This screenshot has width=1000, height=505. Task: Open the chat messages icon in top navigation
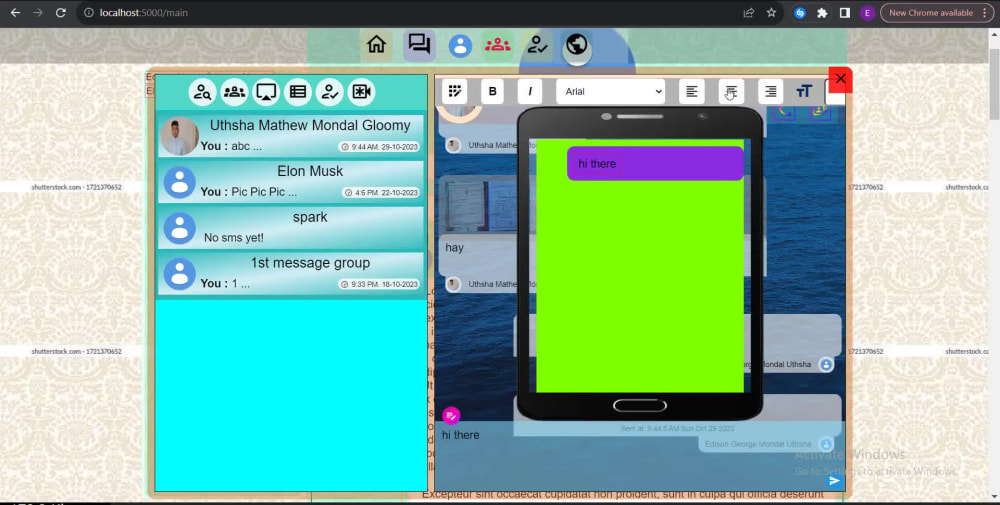click(x=419, y=45)
